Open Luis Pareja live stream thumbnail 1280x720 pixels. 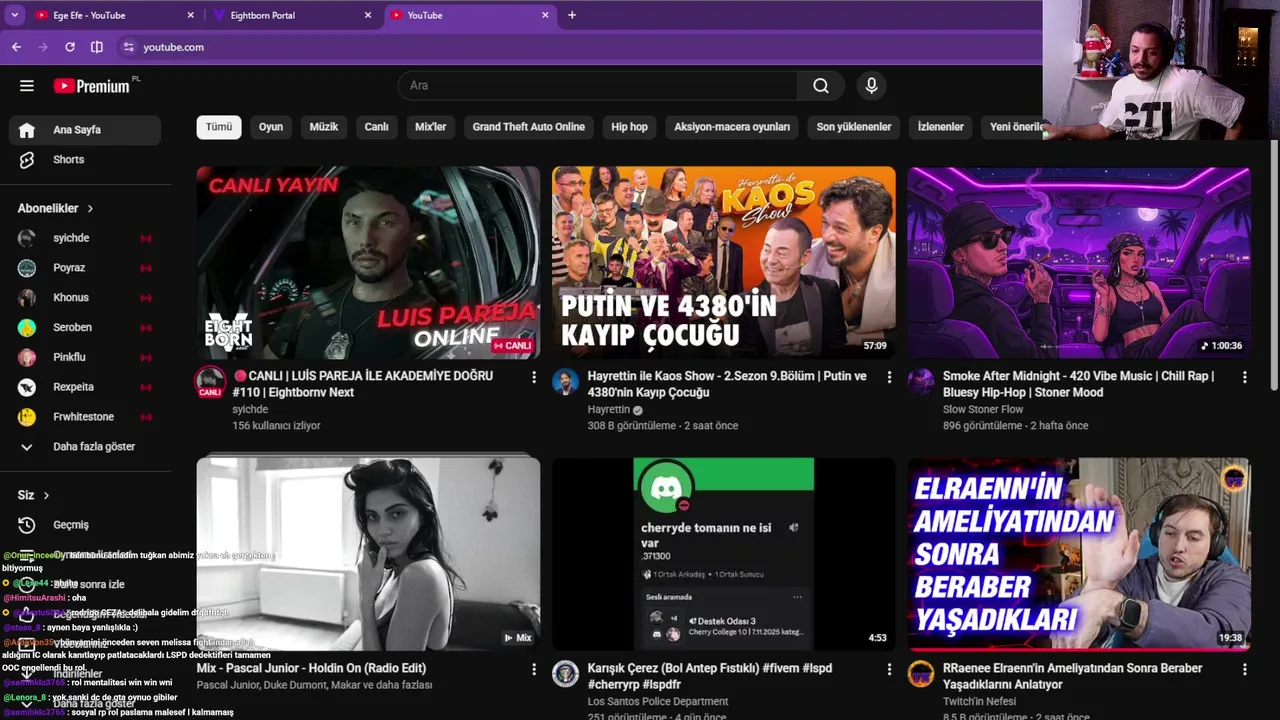(368, 263)
